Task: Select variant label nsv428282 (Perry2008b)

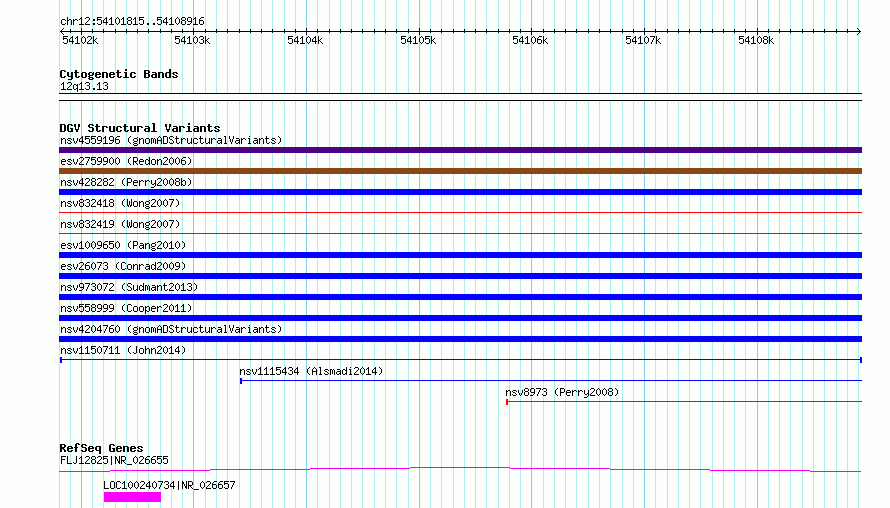Action: coord(126,182)
